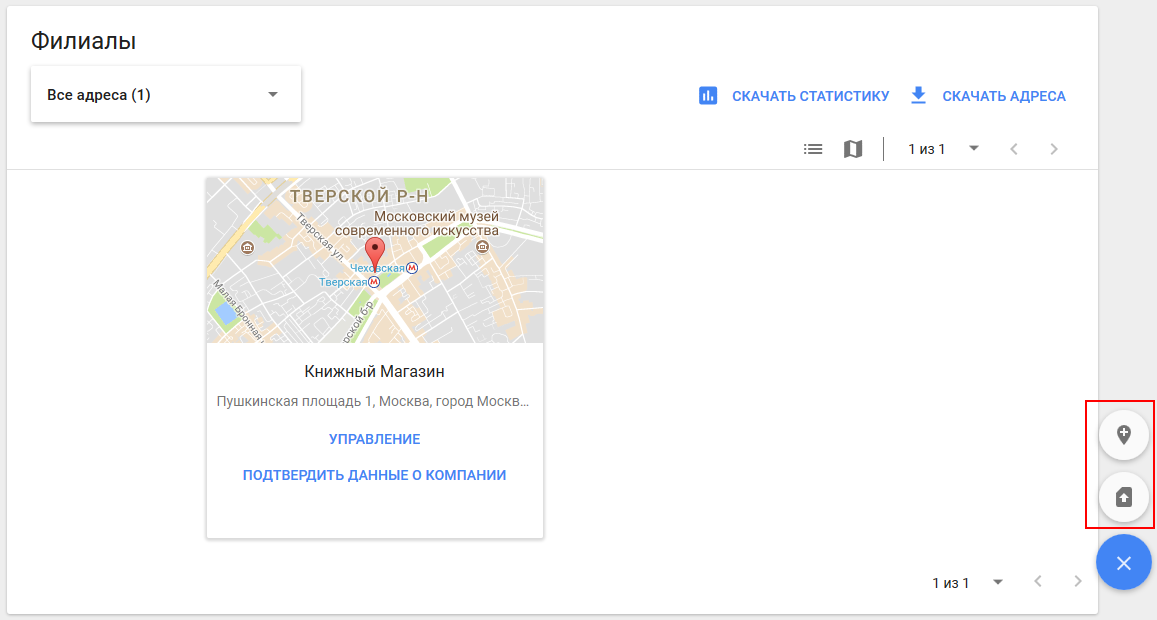Click the Пушкинская площадь address text

click(374, 402)
